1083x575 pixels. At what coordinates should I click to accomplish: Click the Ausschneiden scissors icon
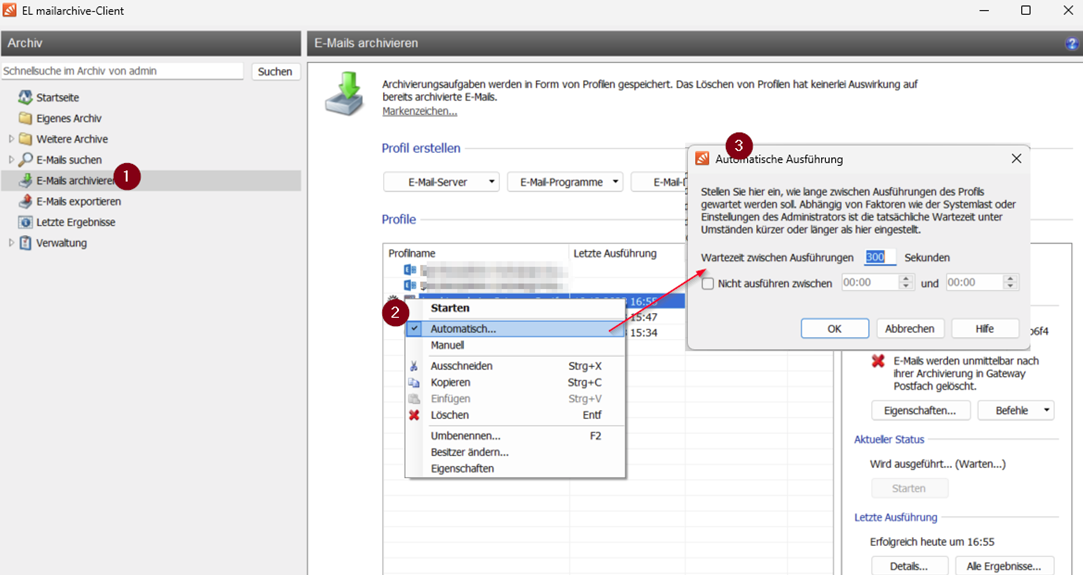tap(414, 366)
